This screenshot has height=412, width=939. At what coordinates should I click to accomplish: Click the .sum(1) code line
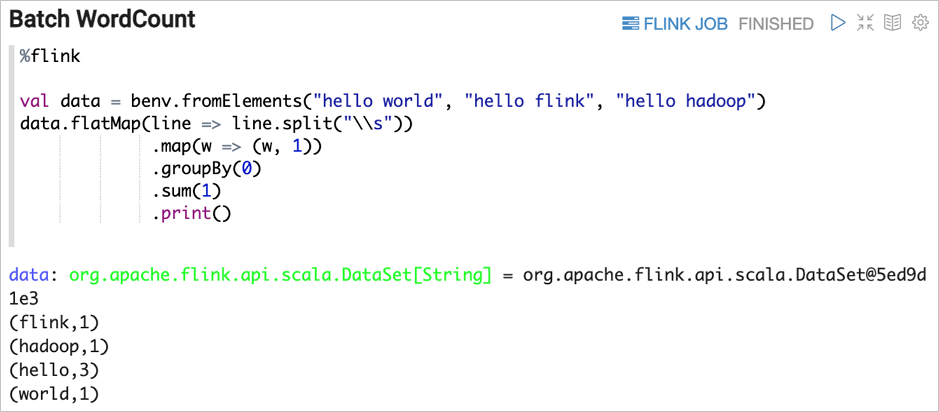[x=187, y=192]
